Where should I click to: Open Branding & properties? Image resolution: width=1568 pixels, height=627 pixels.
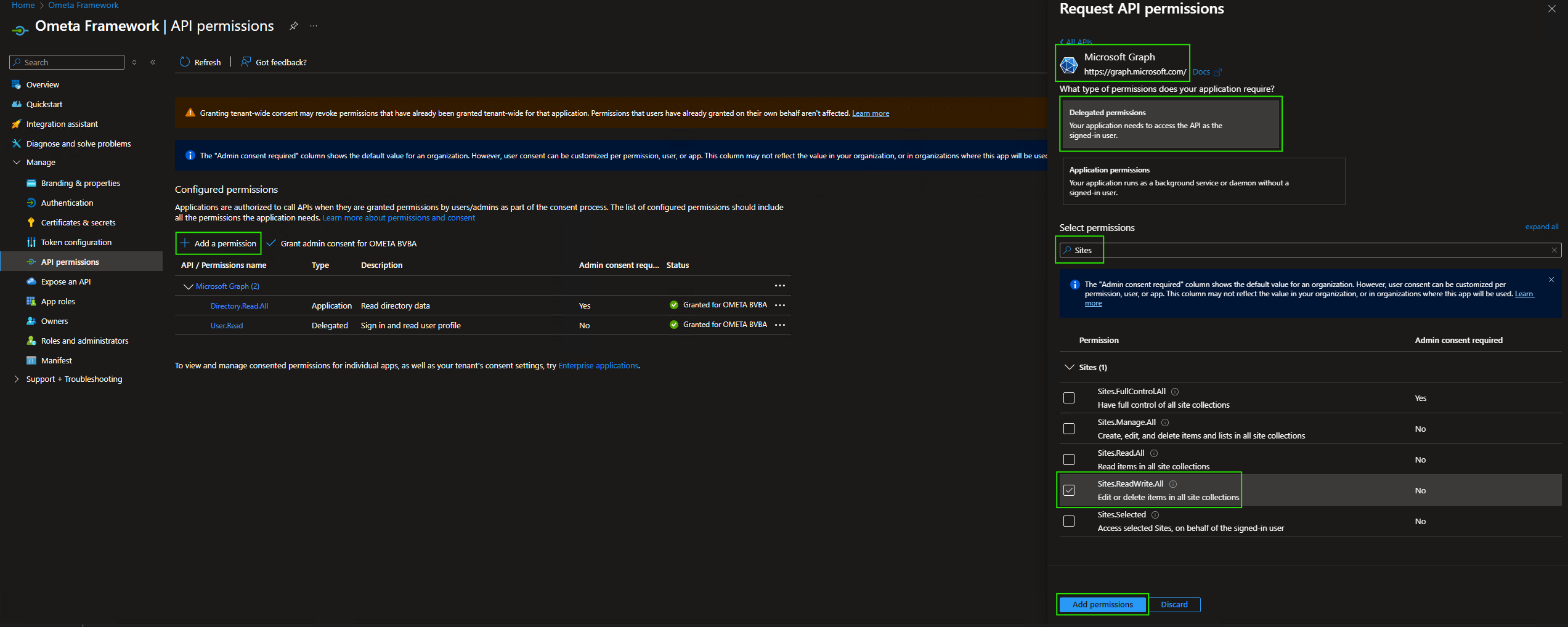click(81, 183)
